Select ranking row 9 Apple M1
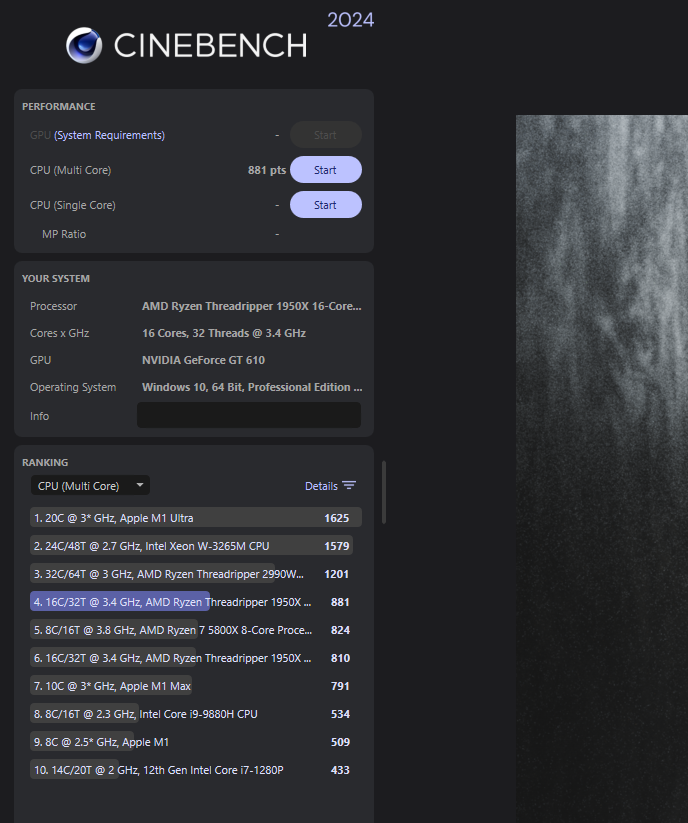Image resolution: width=688 pixels, height=823 pixels. [196, 742]
